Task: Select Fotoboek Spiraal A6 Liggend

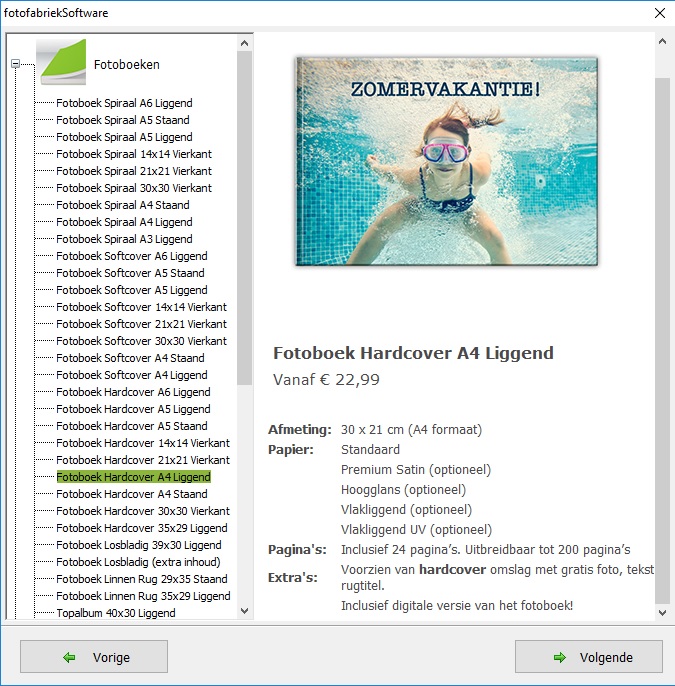Action: (124, 103)
